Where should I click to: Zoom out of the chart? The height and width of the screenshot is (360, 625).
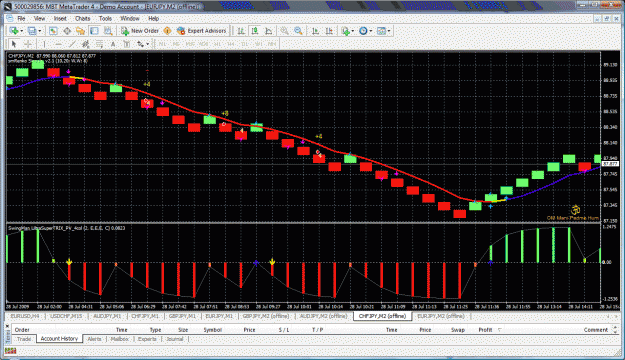tap(298, 31)
